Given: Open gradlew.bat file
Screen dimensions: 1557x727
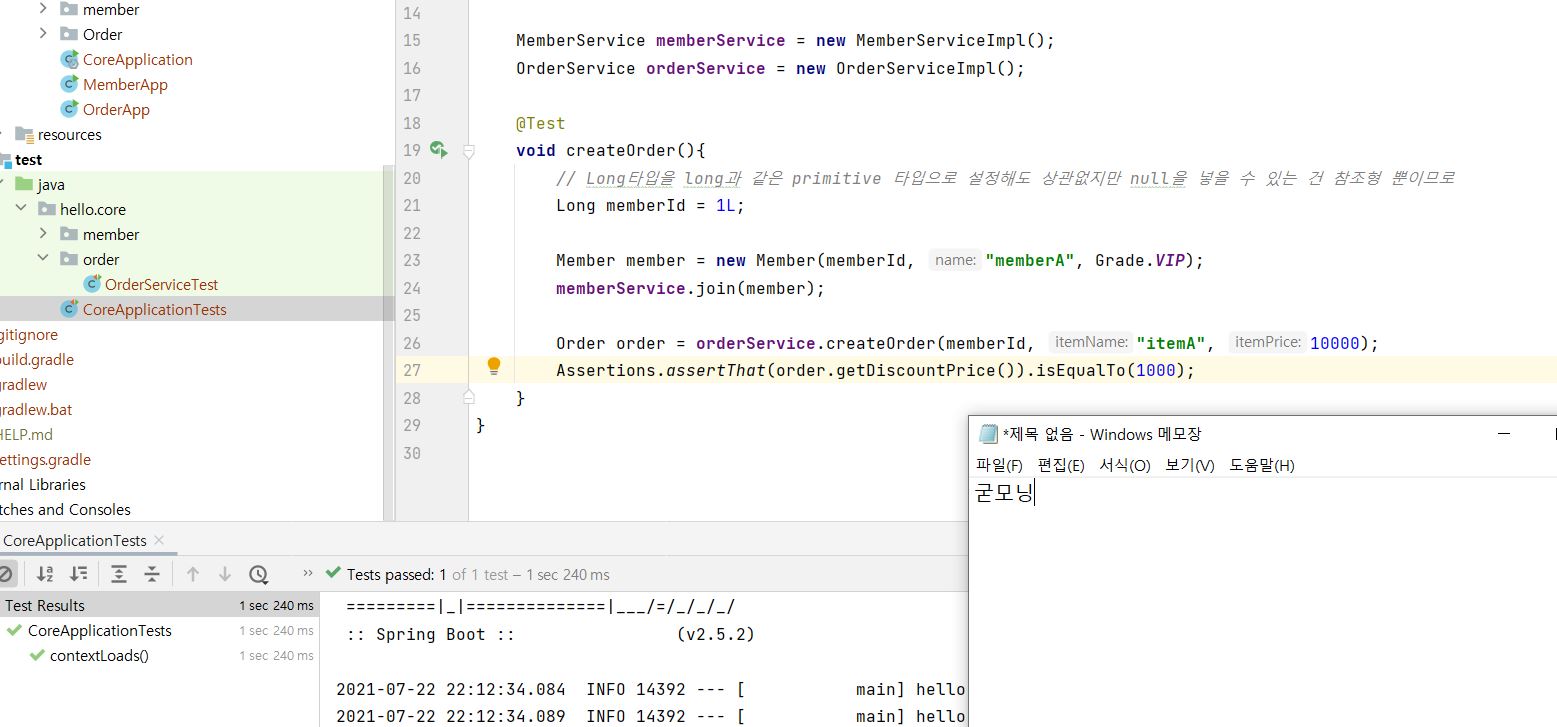Looking at the screenshot, I should [x=36, y=409].
